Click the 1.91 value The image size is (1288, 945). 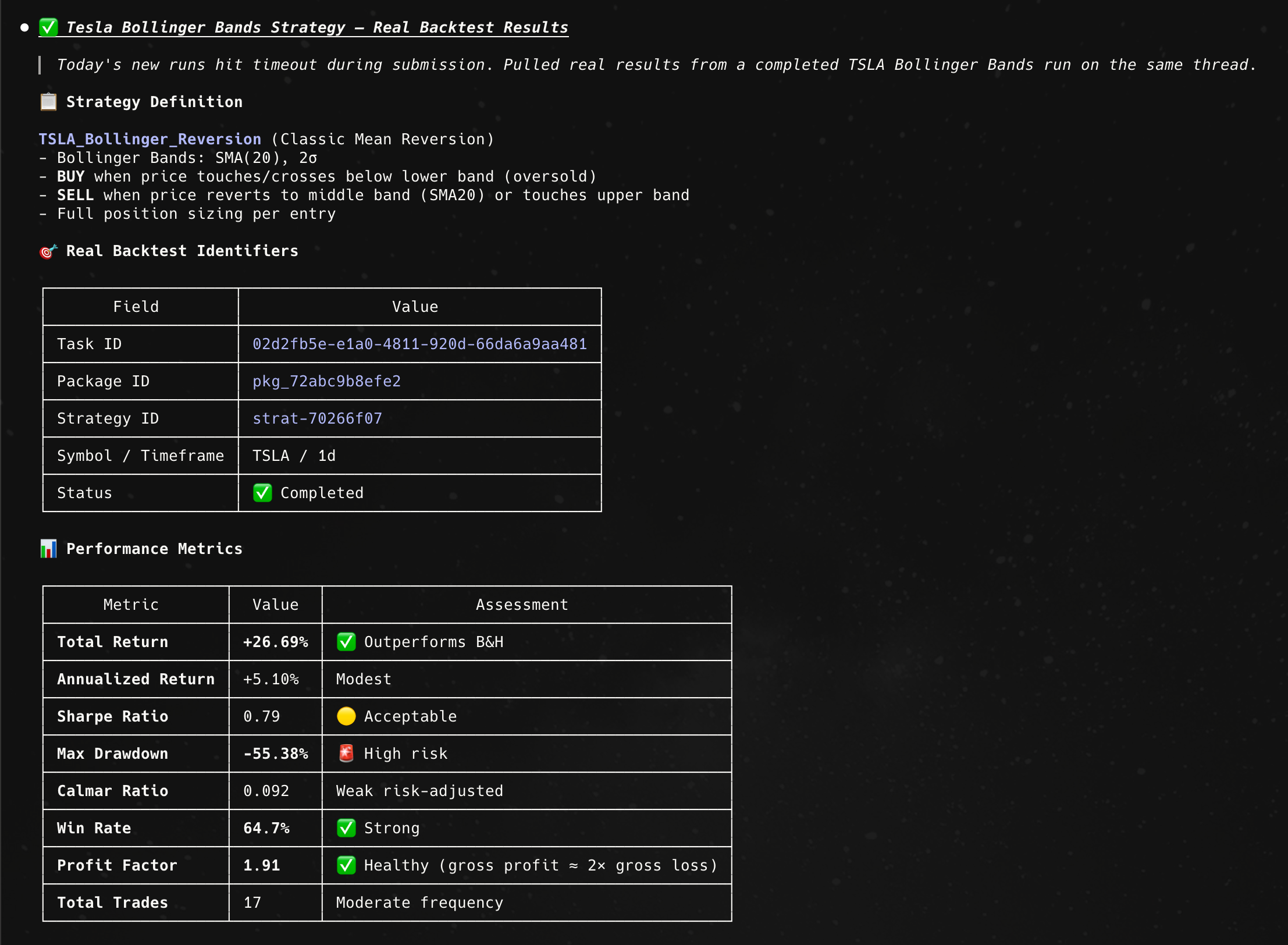point(261,865)
